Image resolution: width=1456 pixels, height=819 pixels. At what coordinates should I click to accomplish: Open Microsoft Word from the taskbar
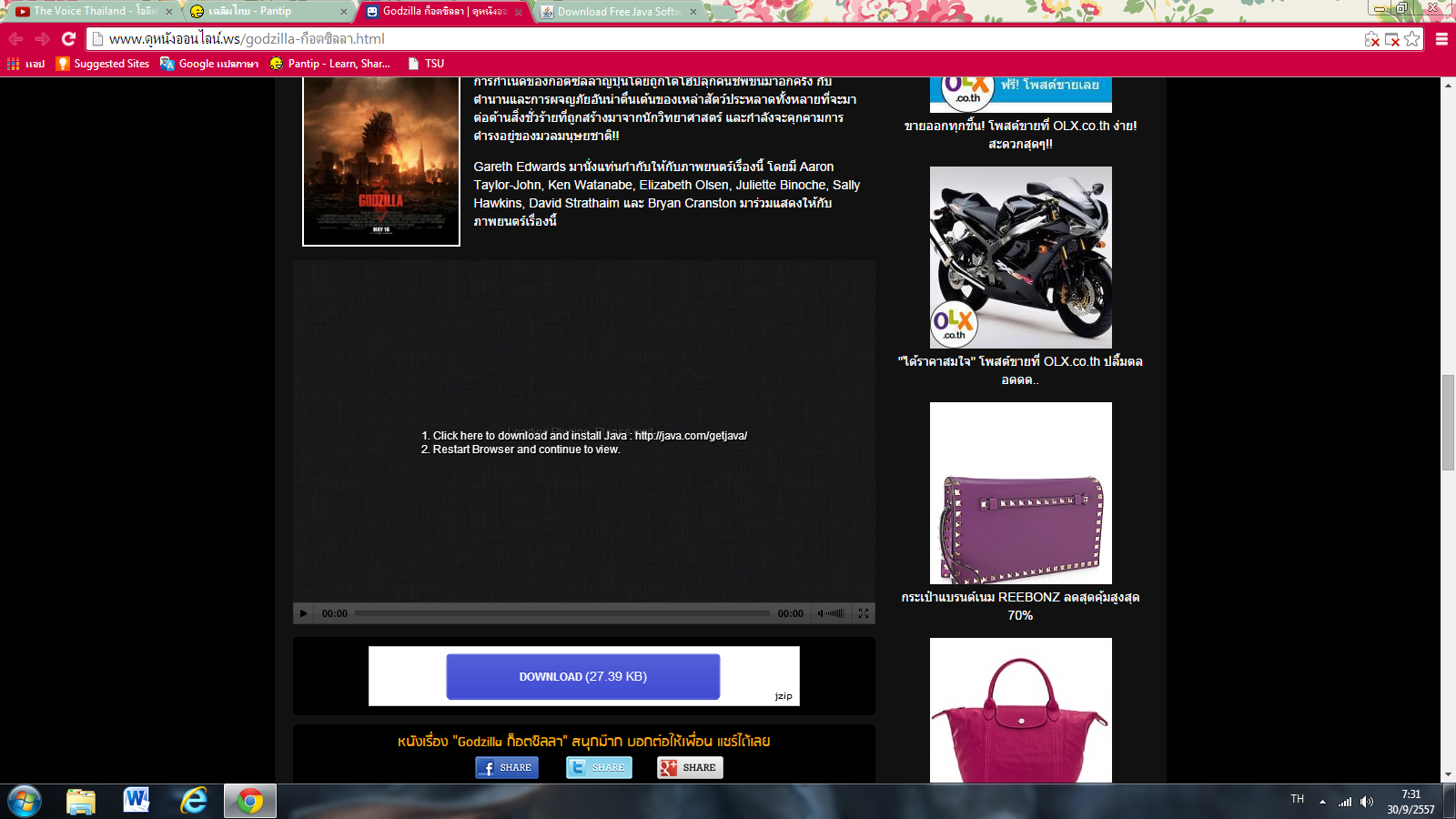click(136, 802)
